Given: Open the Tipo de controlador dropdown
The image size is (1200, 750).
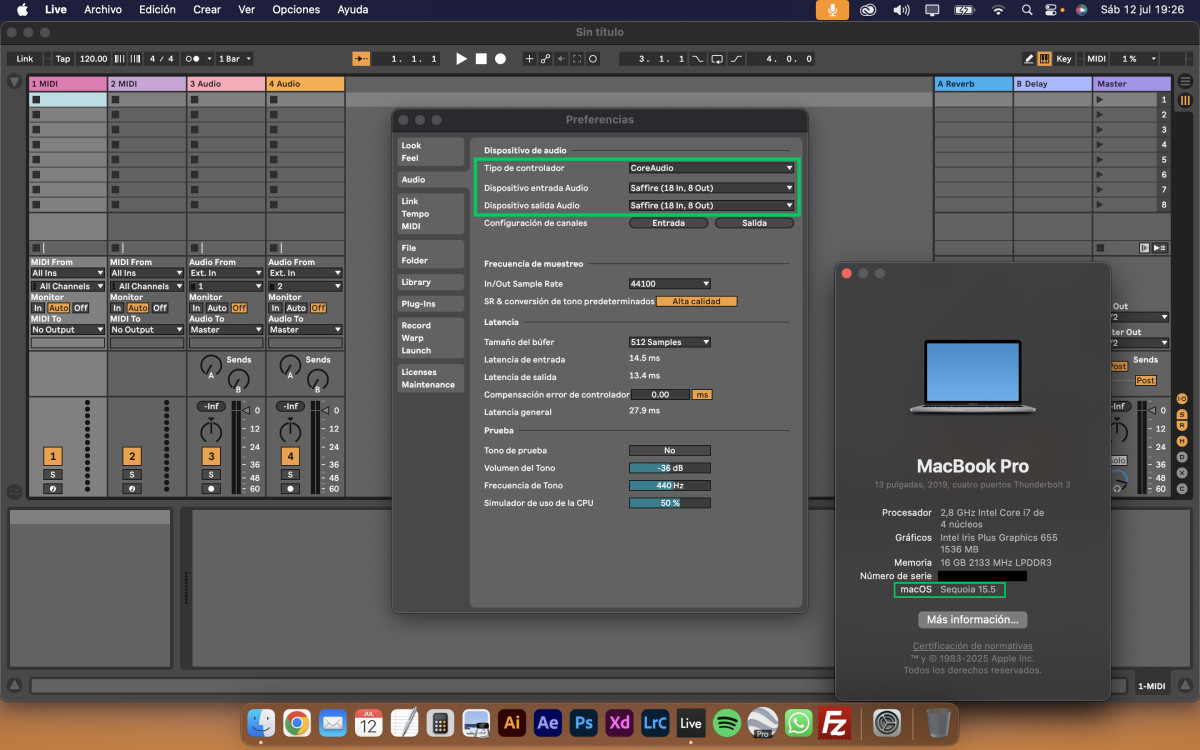Looking at the screenshot, I should pos(711,168).
